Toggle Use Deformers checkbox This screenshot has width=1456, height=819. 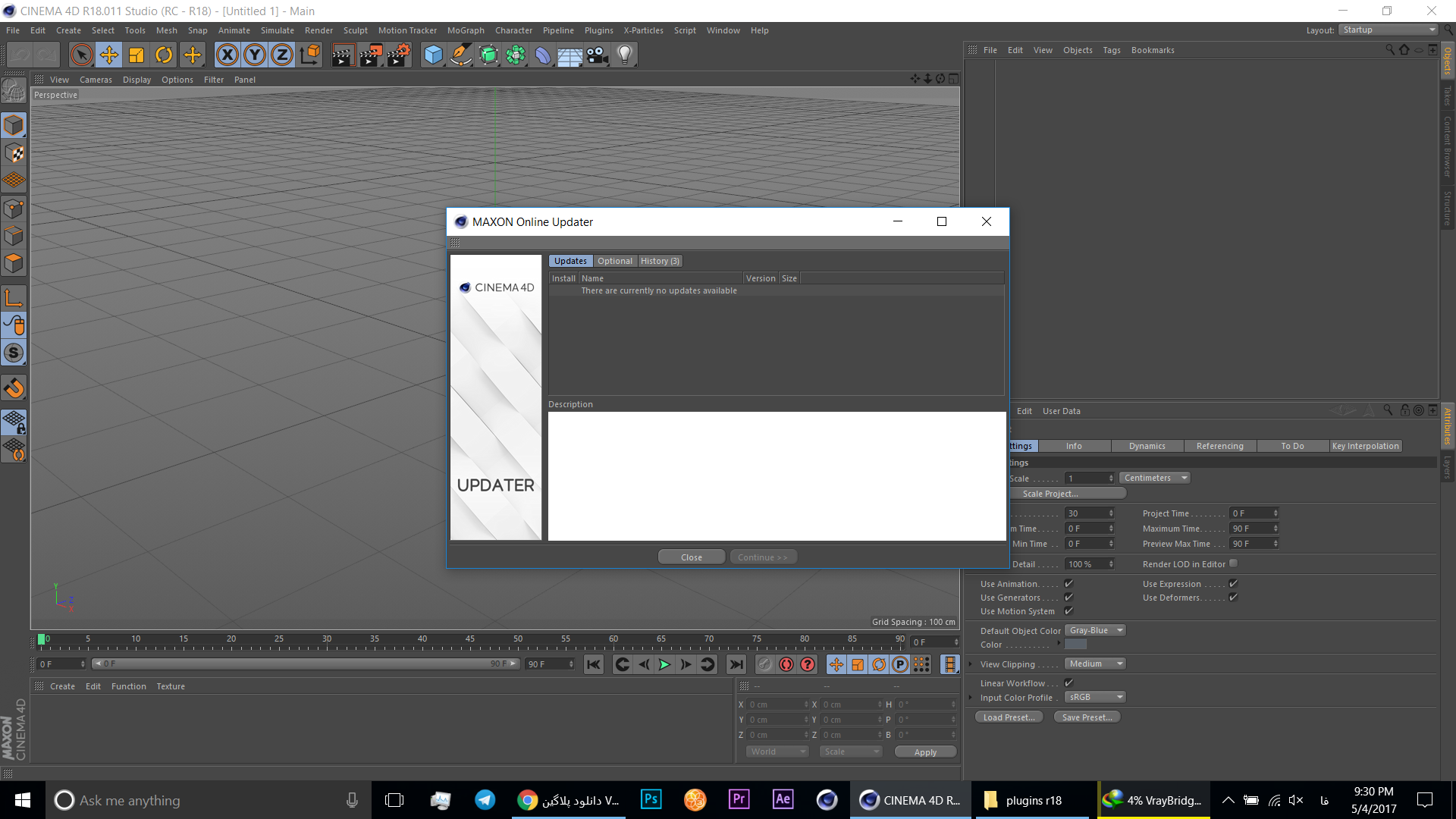click(x=1233, y=597)
